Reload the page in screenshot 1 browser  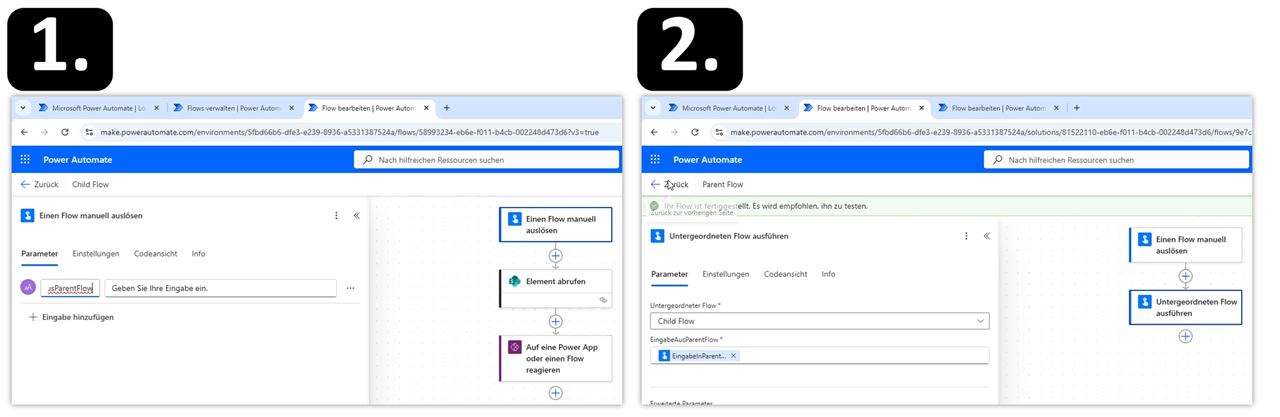[65, 132]
